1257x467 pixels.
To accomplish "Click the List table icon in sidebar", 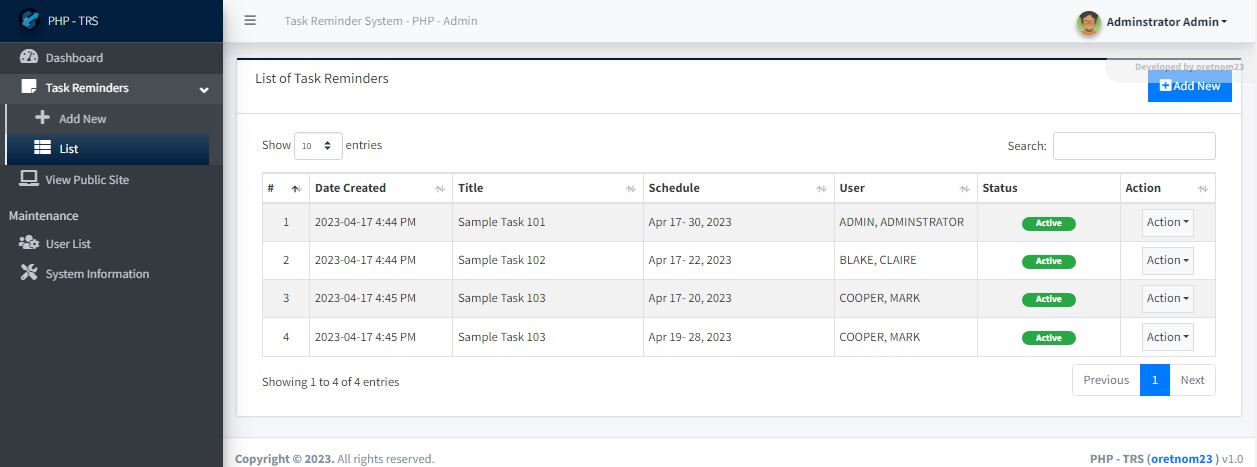I will 42,148.
